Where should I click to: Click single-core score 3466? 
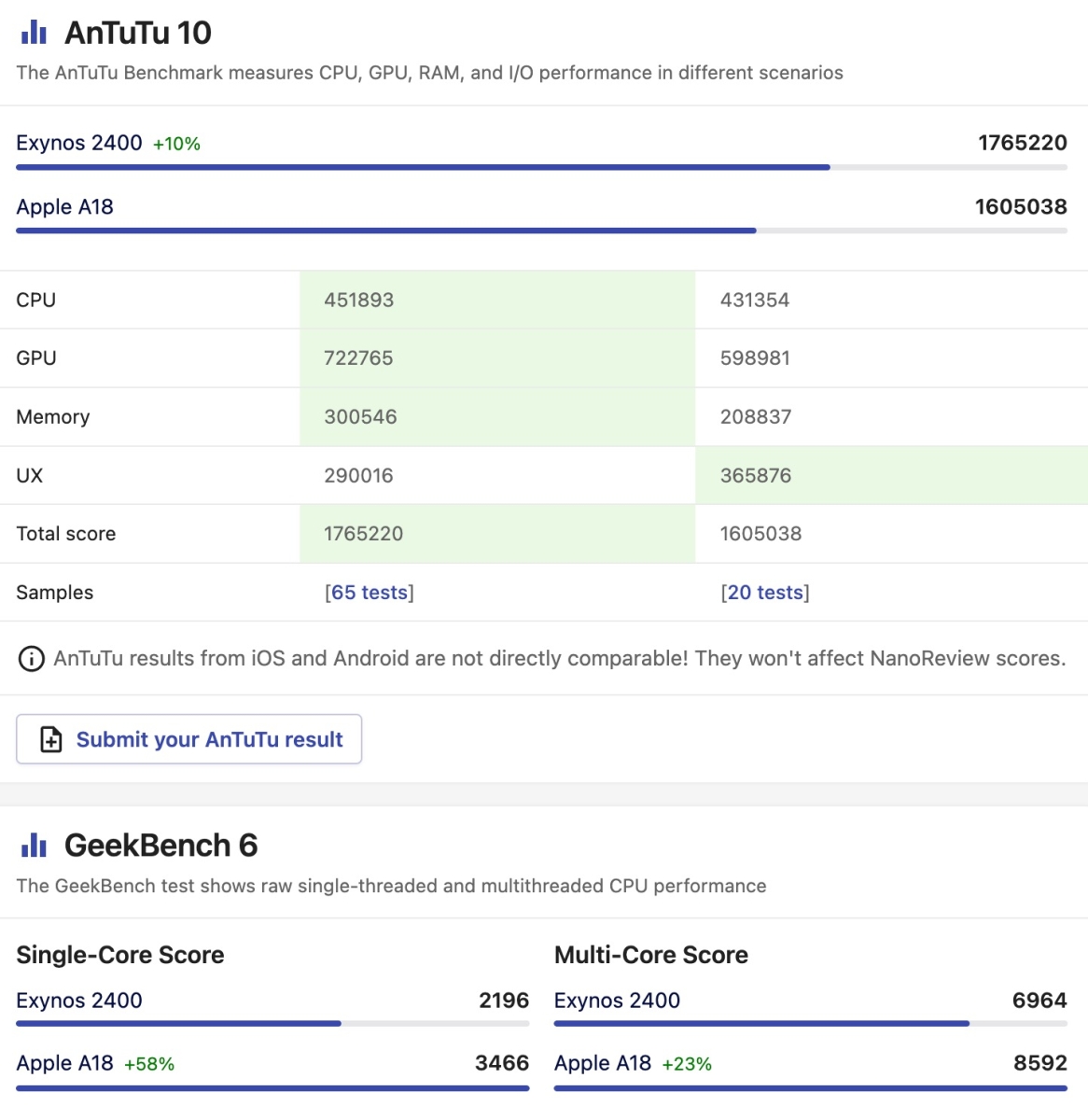click(x=502, y=1063)
